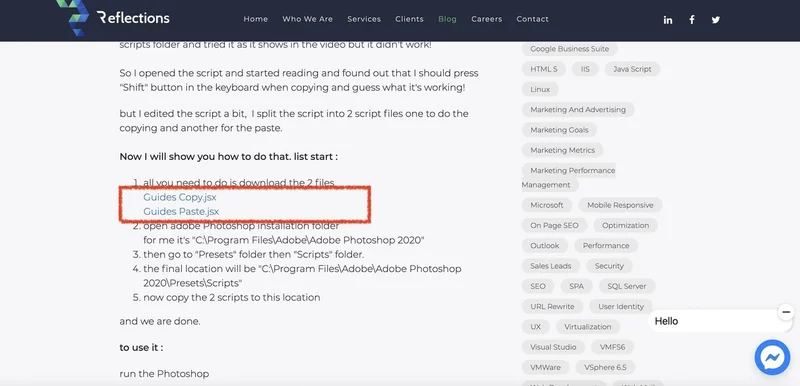
Task: Minimize the Hello chat popup
Action: [x=786, y=312]
